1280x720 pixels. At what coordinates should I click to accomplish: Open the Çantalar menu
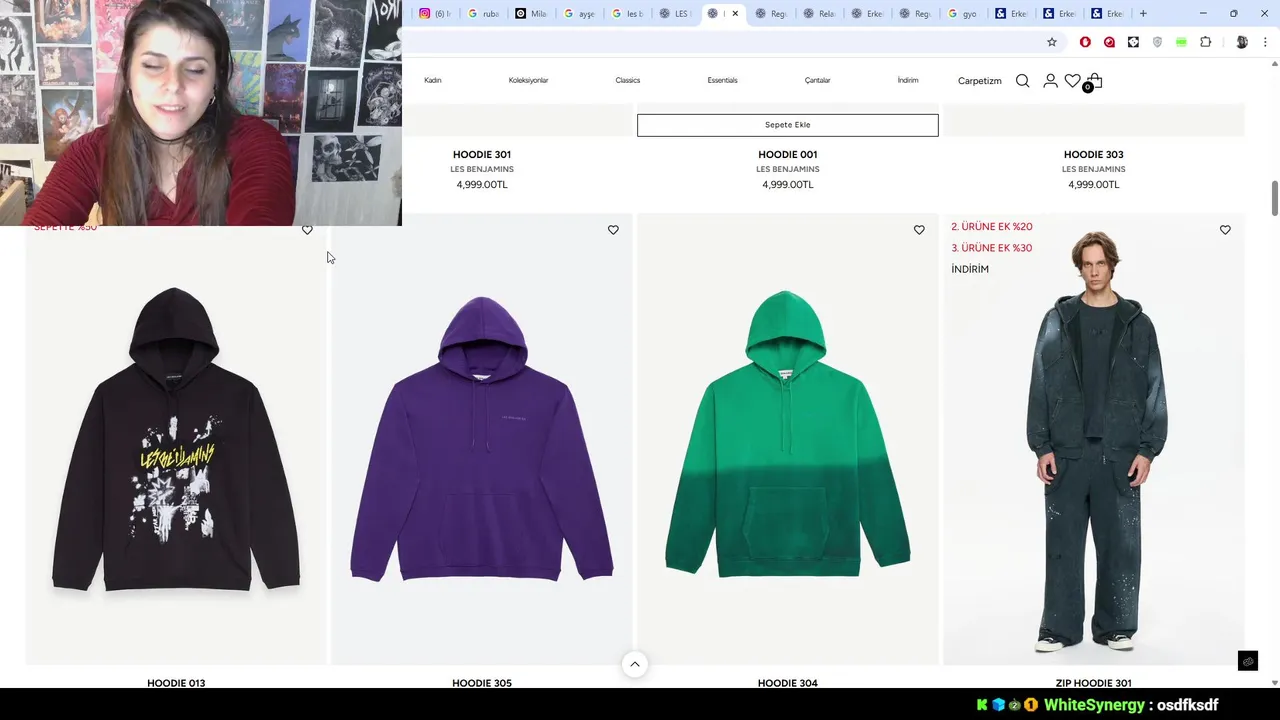[818, 80]
